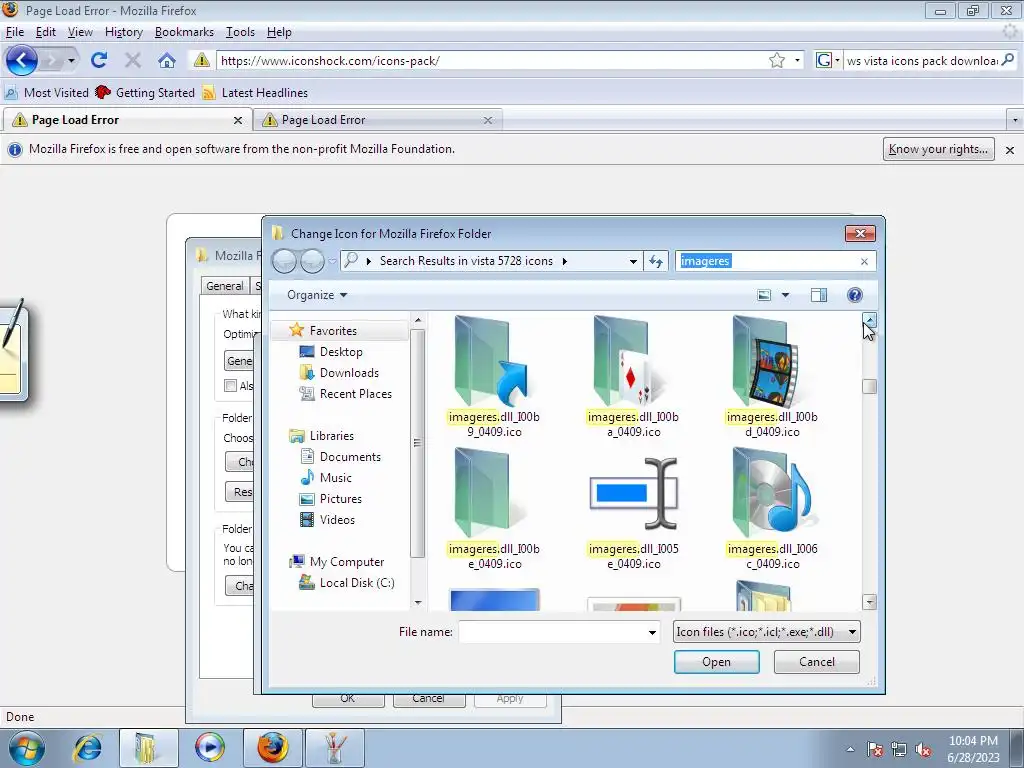
Task: Close the first Page Load Error tab
Action: (x=238, y=120)
